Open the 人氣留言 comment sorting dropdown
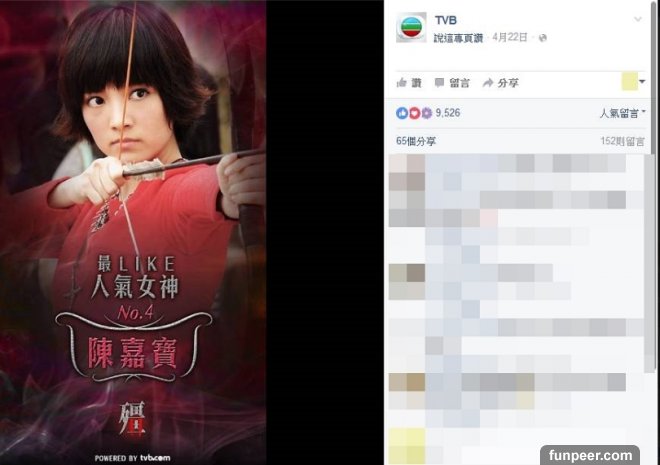 622,113
